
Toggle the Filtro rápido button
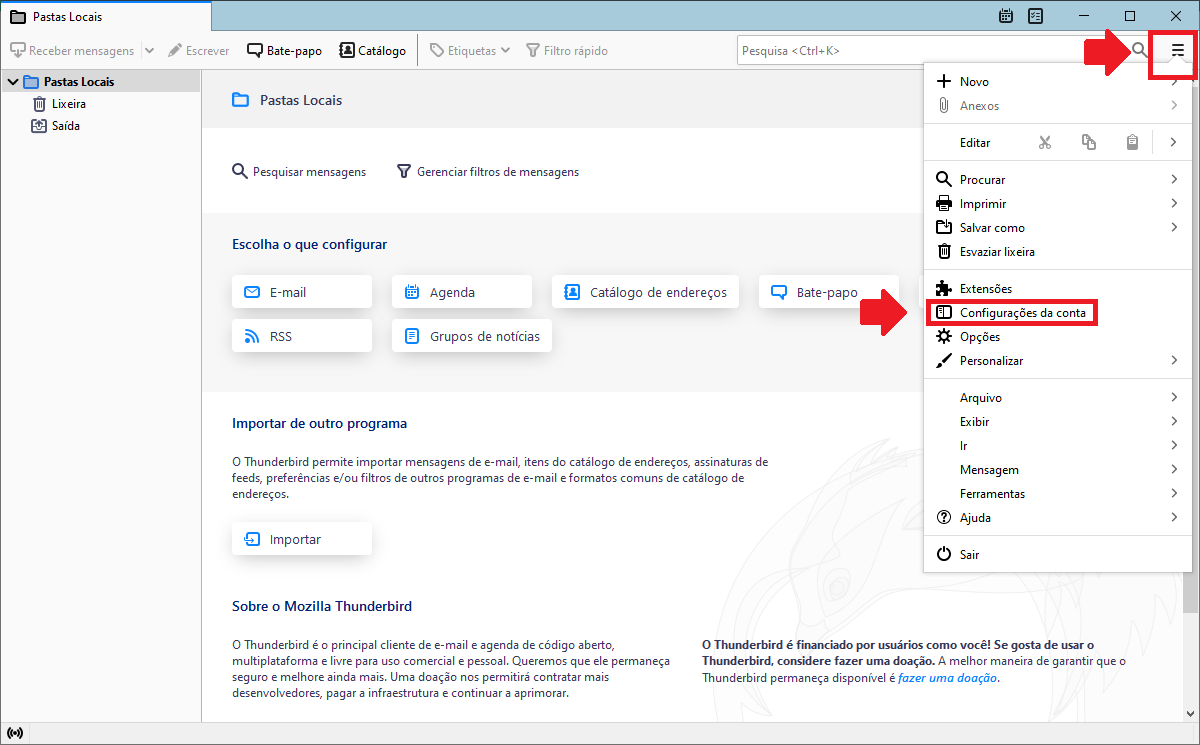(x=567, y=50)
